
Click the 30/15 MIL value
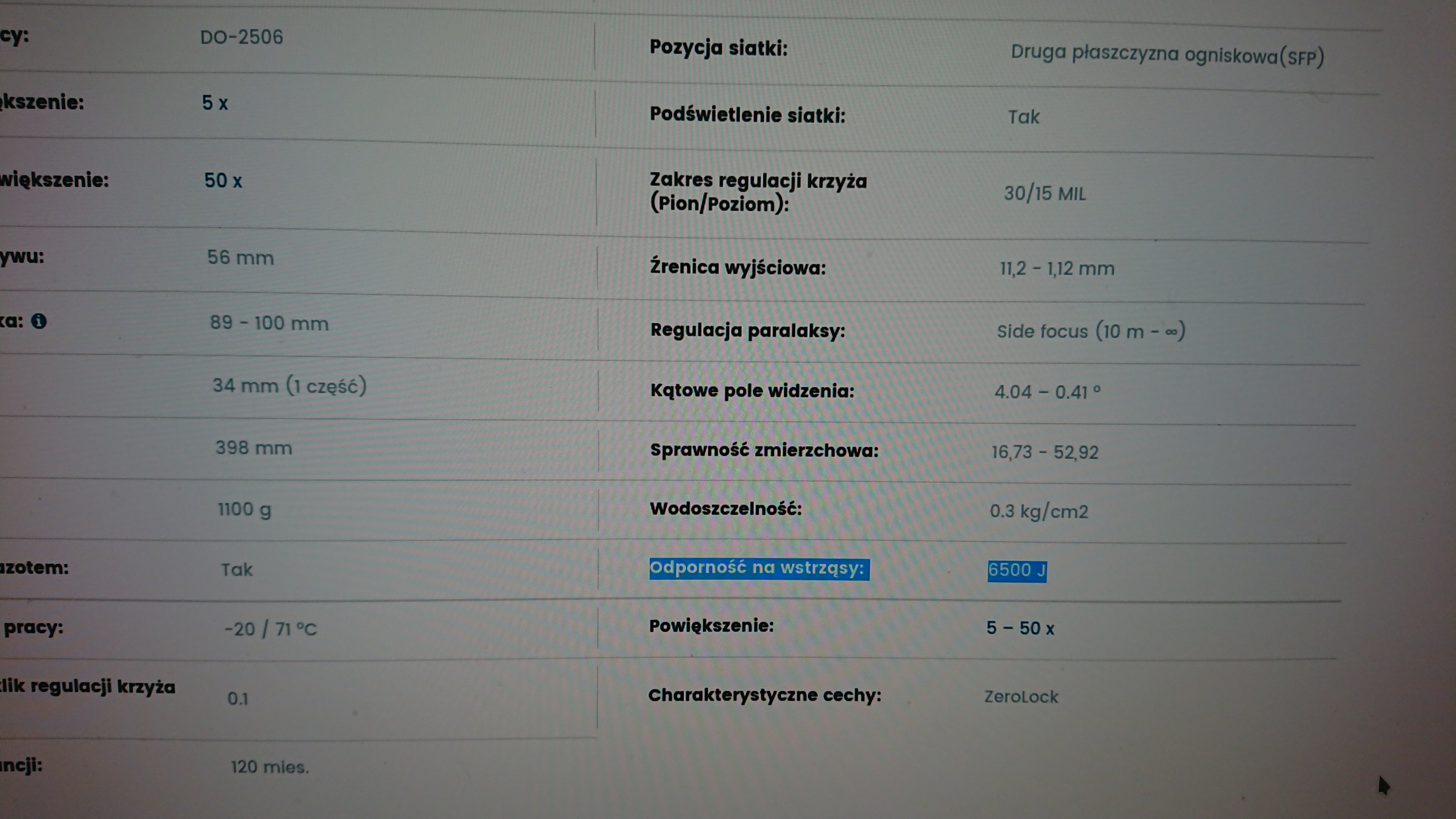point(1044,194)
